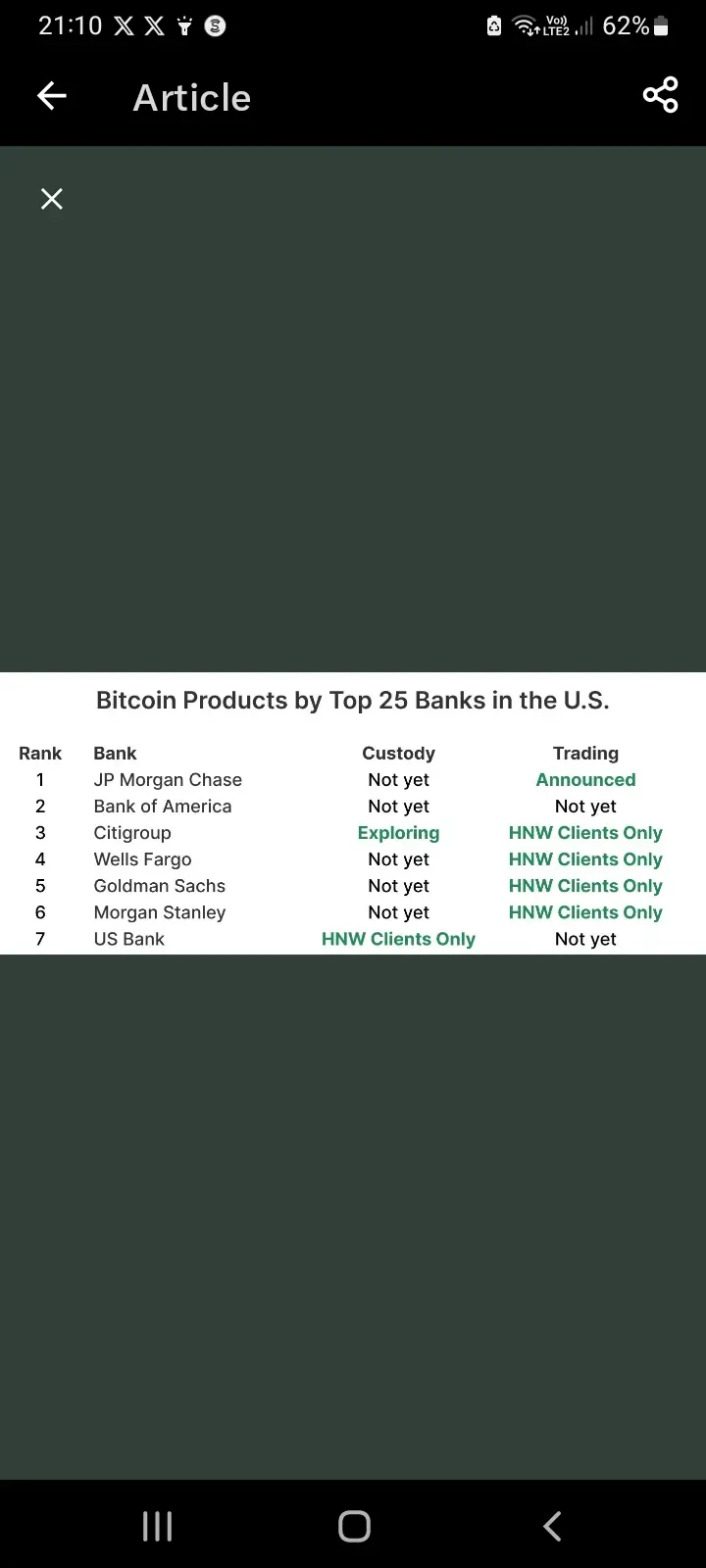706x1568 pixels.
Task: Tap the first X notification icon
Action: pyautogui.click(x=124, y=26)
